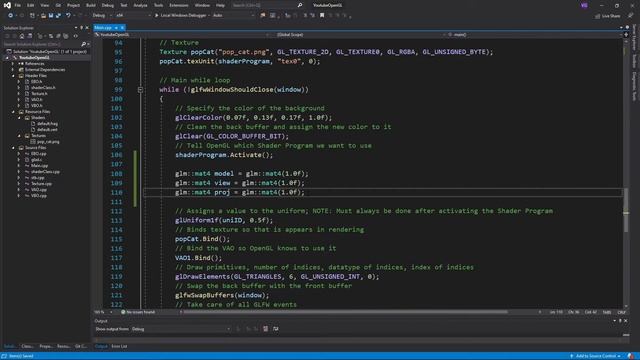Open the Project menu
This screenshot has width=640, height=360.
point(73,5)
